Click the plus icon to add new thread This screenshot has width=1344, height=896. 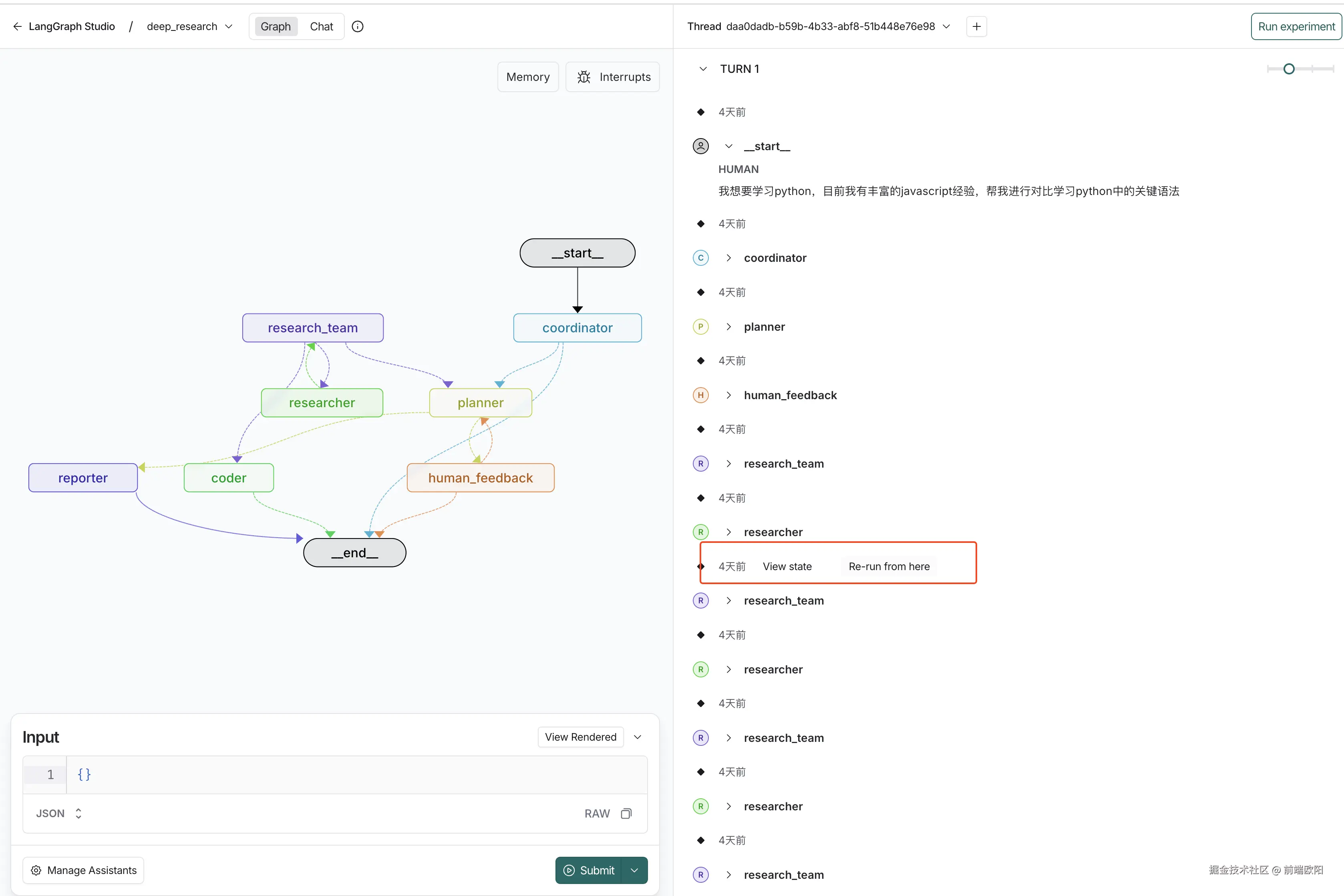coord(977,26)
